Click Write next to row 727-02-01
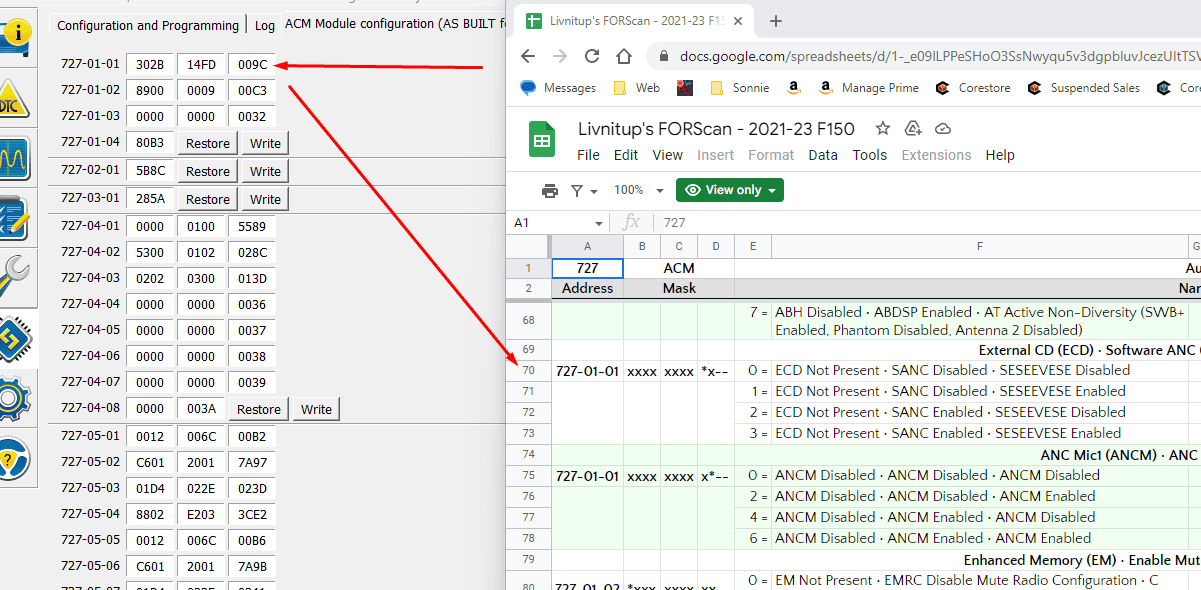 (263, 170)
